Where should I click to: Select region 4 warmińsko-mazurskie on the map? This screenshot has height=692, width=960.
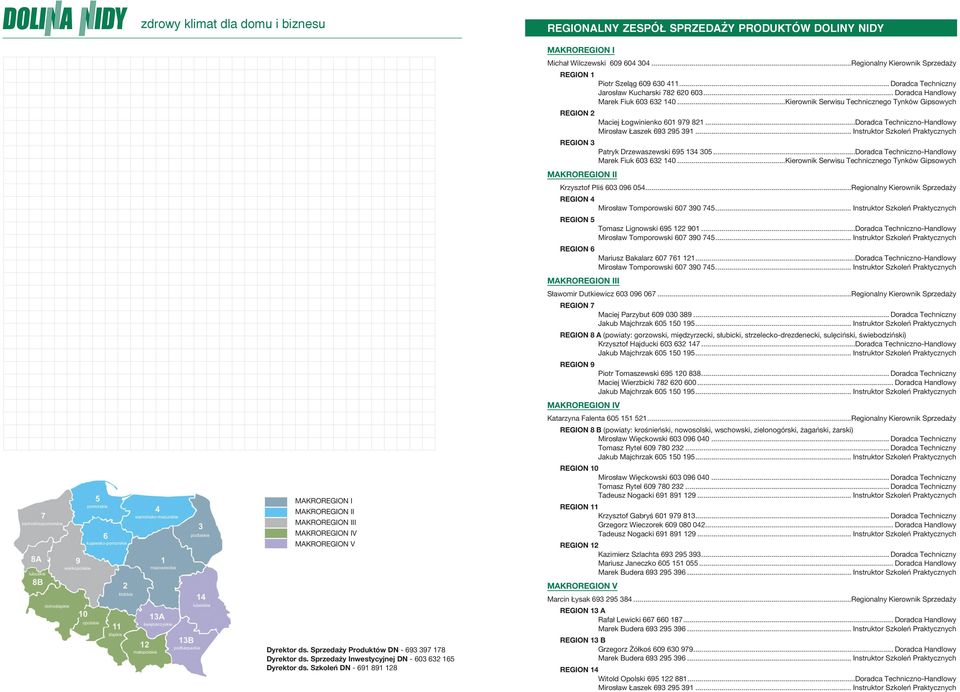(157, 512)
